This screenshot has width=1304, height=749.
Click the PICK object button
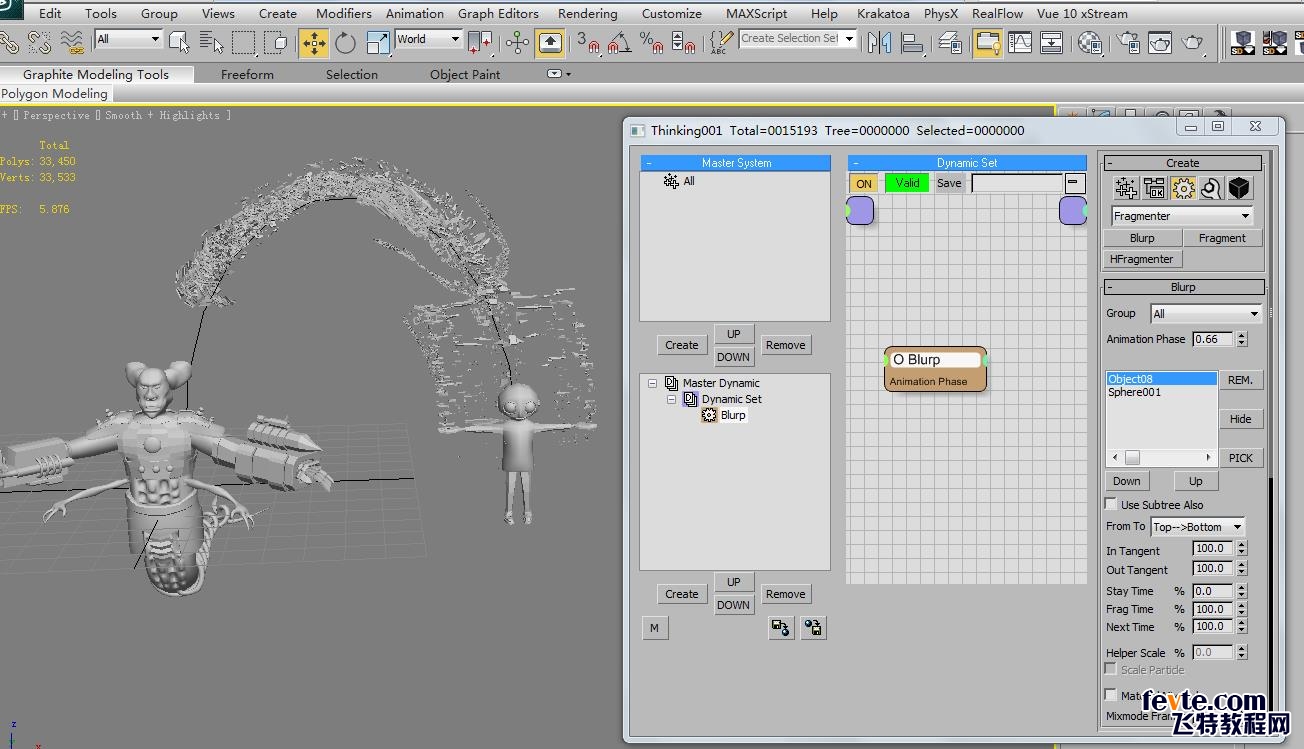coord(1241,458)
